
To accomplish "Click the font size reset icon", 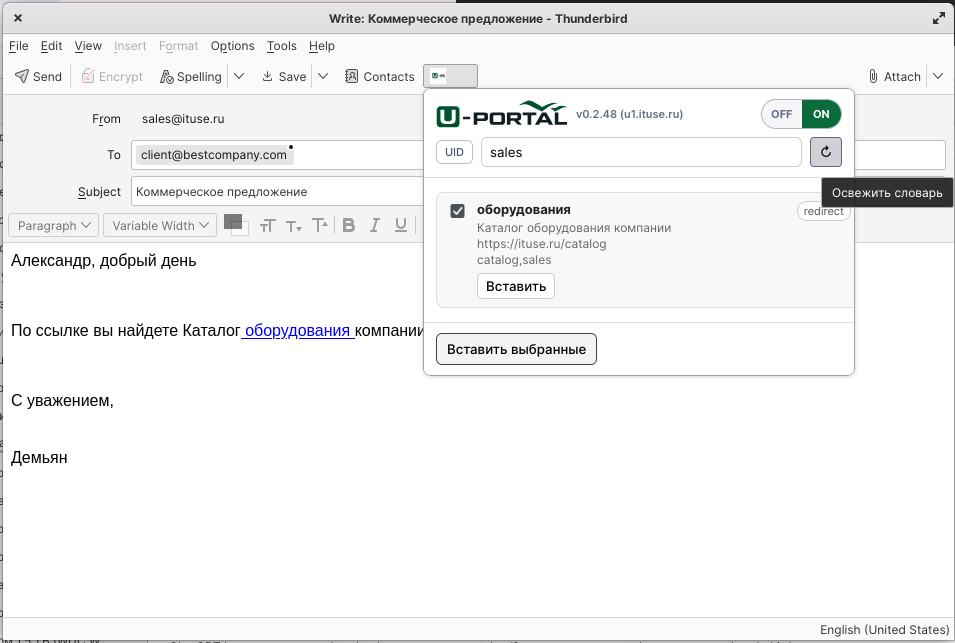I will (x=267, y=226).
